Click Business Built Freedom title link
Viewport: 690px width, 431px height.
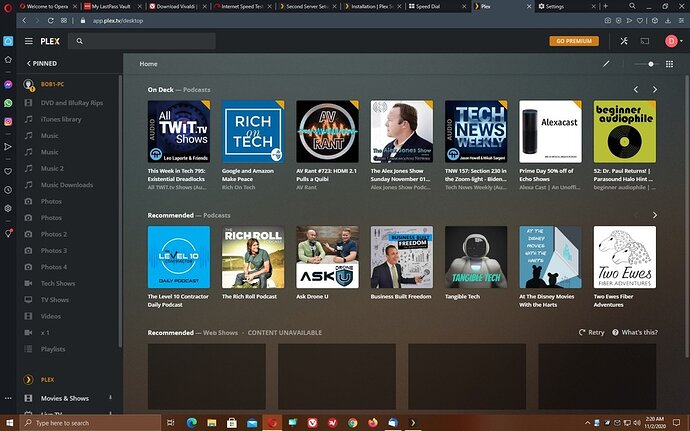[401, 296]
